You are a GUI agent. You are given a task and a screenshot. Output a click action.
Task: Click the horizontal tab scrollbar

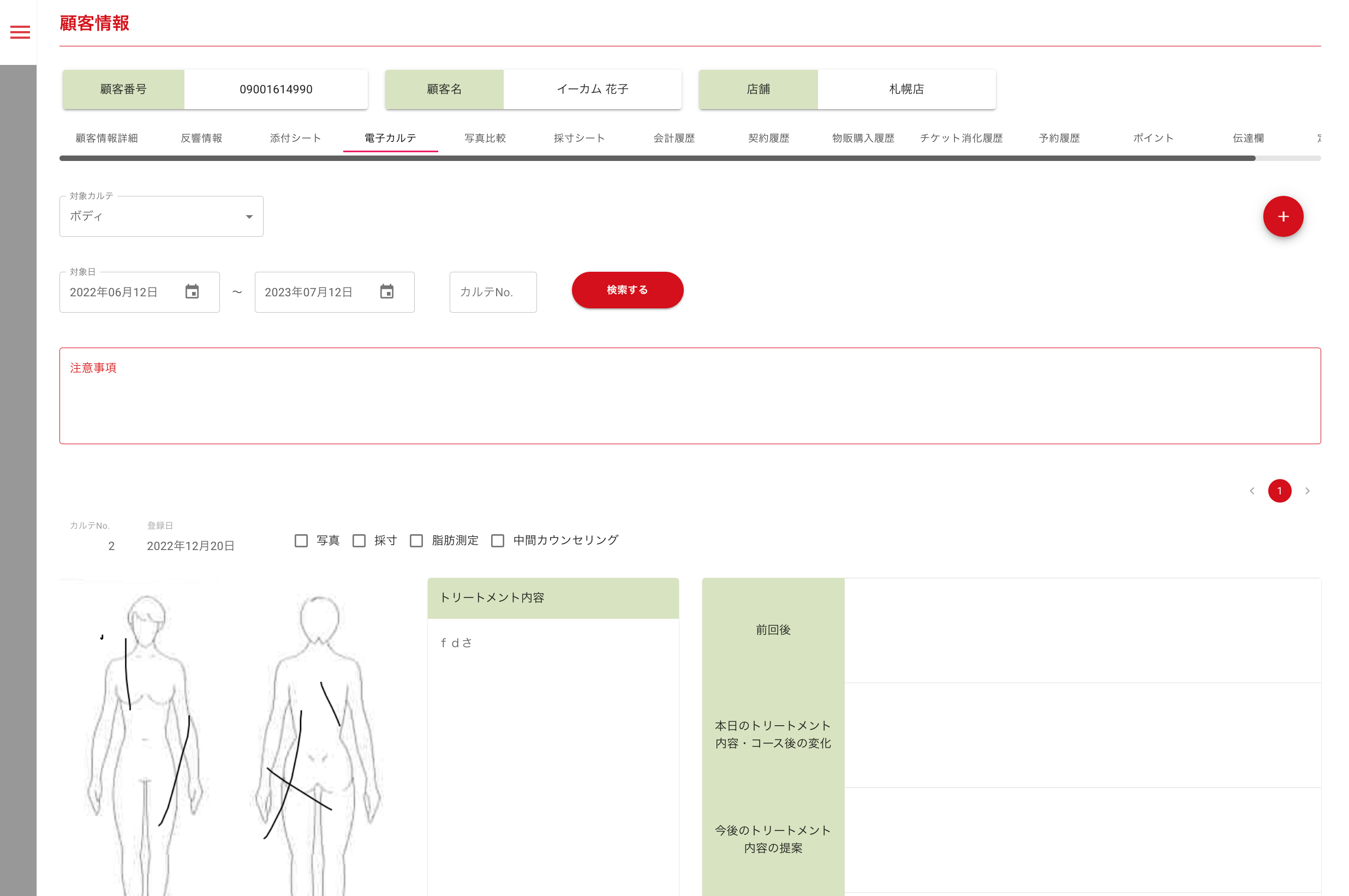657,158
